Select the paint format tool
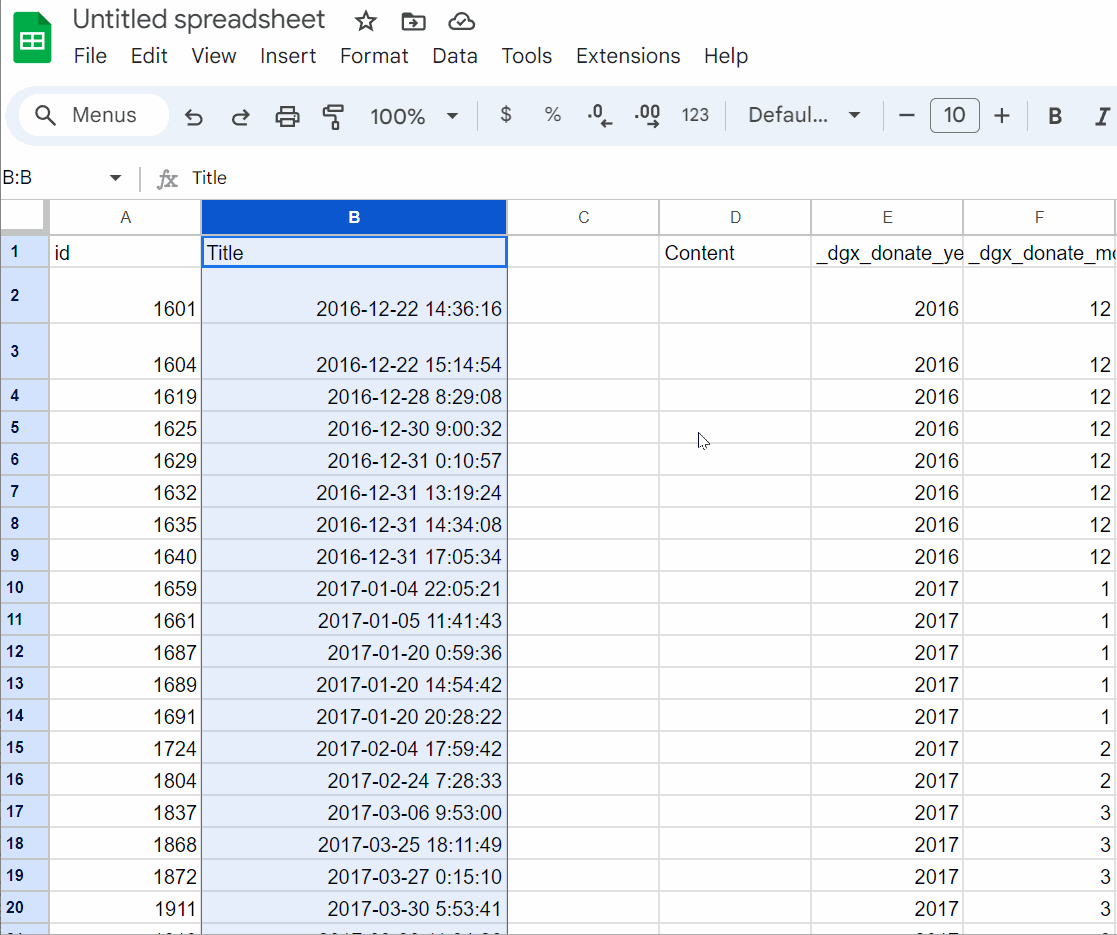 click(333, 115)
